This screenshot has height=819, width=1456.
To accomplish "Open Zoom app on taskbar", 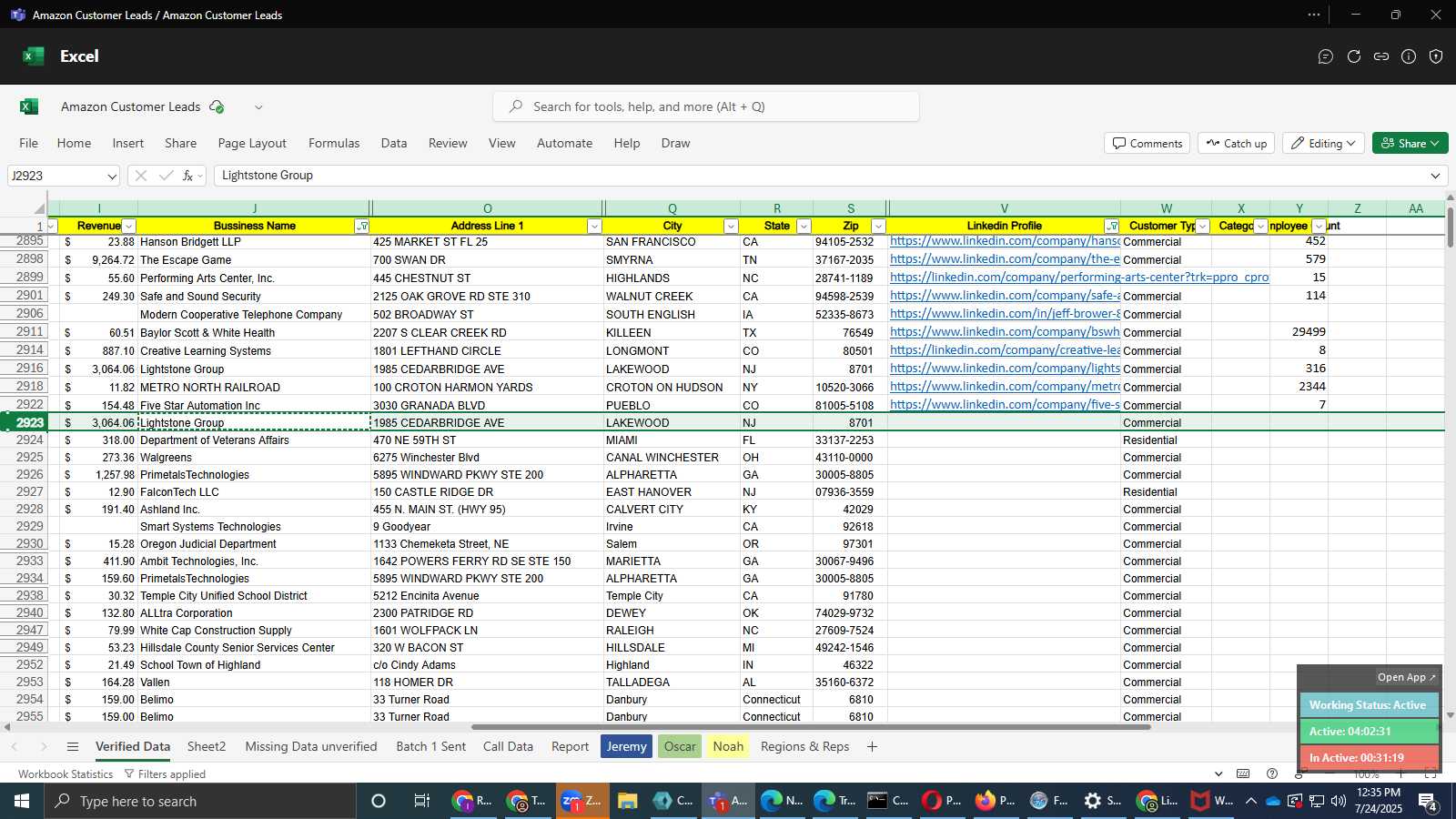I will click(581, 801).
